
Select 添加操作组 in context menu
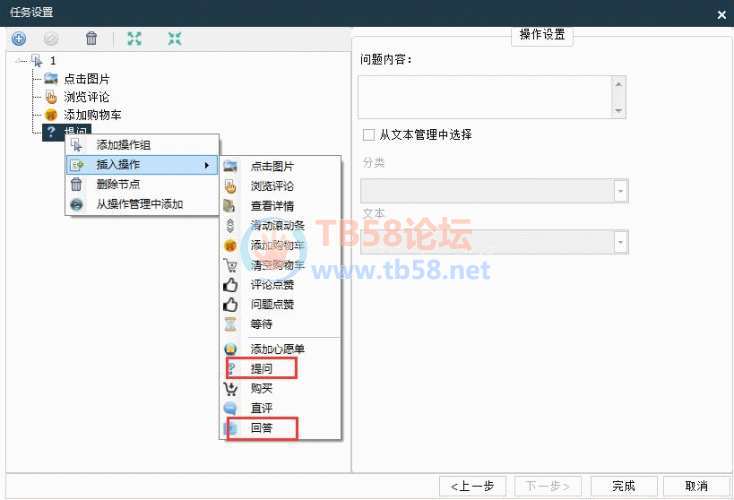pyautogui.click(x=123, y=145)
